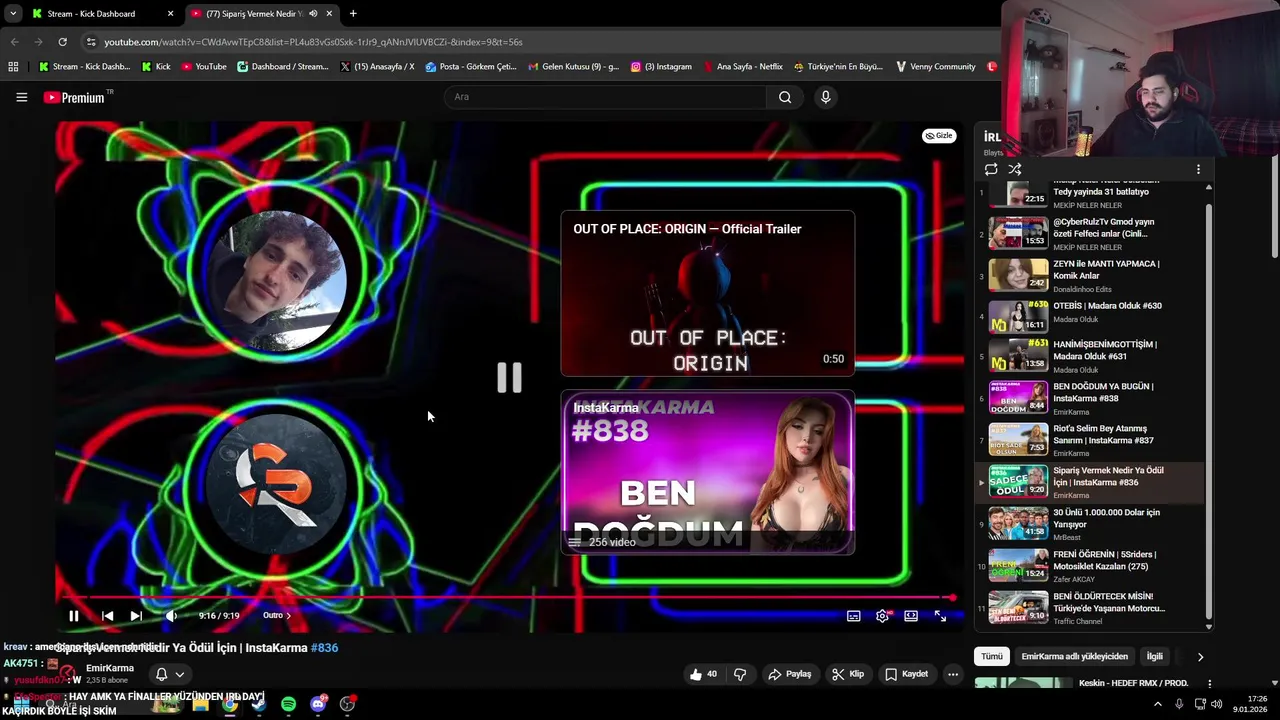Pause the video using player pause button
The width and height of the screenshot is (1280, 720).
click(73, 616)
